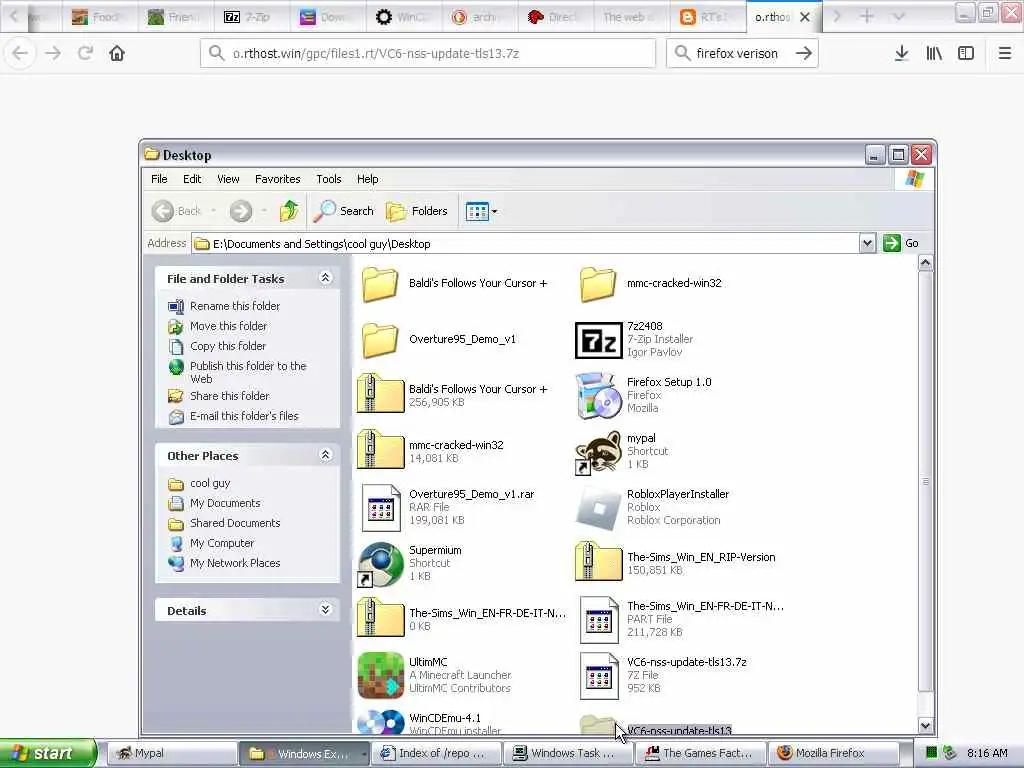Select The-Sims PART File icon, 211,728 KB
Screen dimensions: 1024x768
[x=599, y=620]
